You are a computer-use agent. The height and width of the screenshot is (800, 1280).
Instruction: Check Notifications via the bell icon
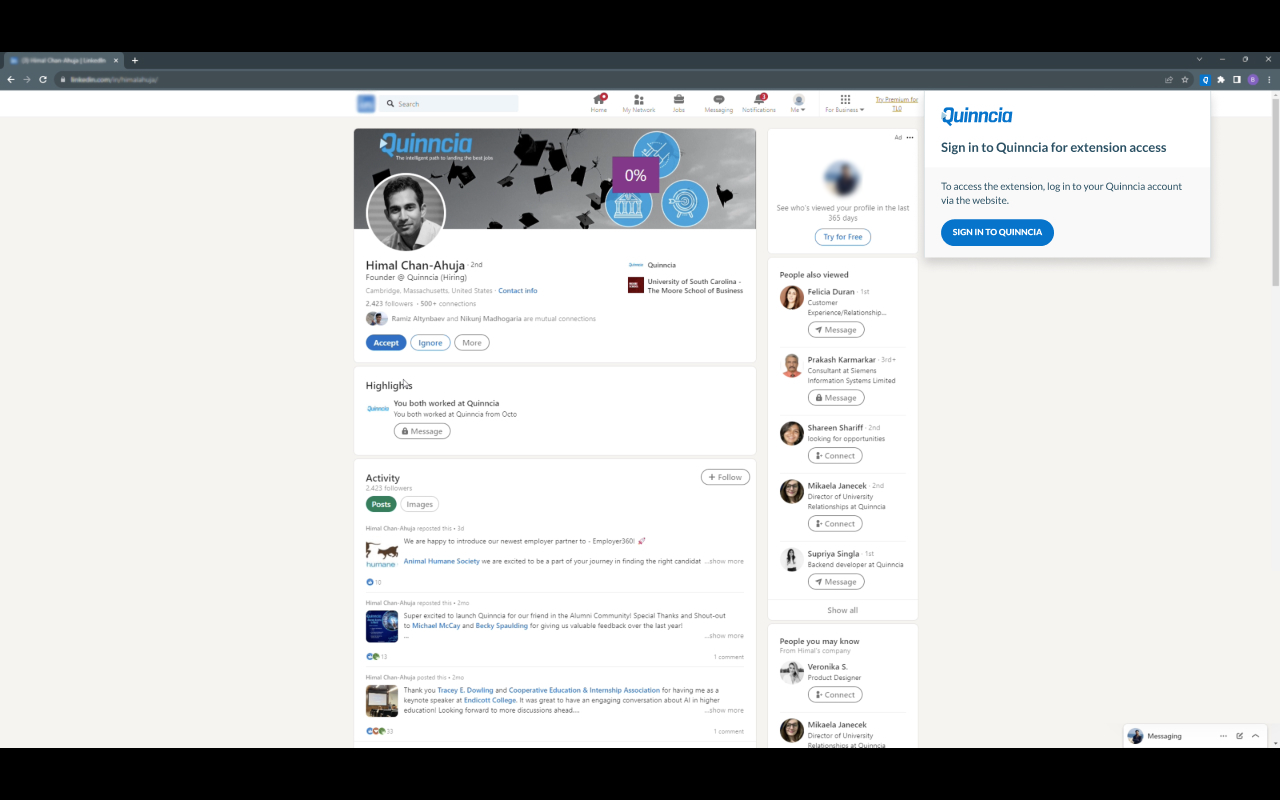(x=758, y=100)
